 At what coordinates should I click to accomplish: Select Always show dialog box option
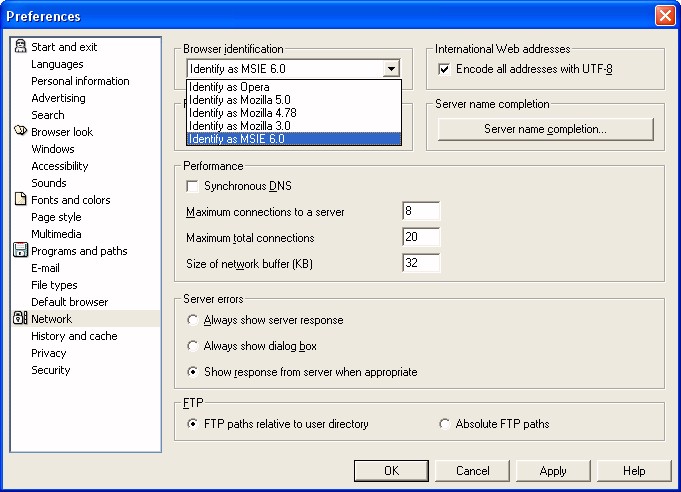click(x=193, y=346)
